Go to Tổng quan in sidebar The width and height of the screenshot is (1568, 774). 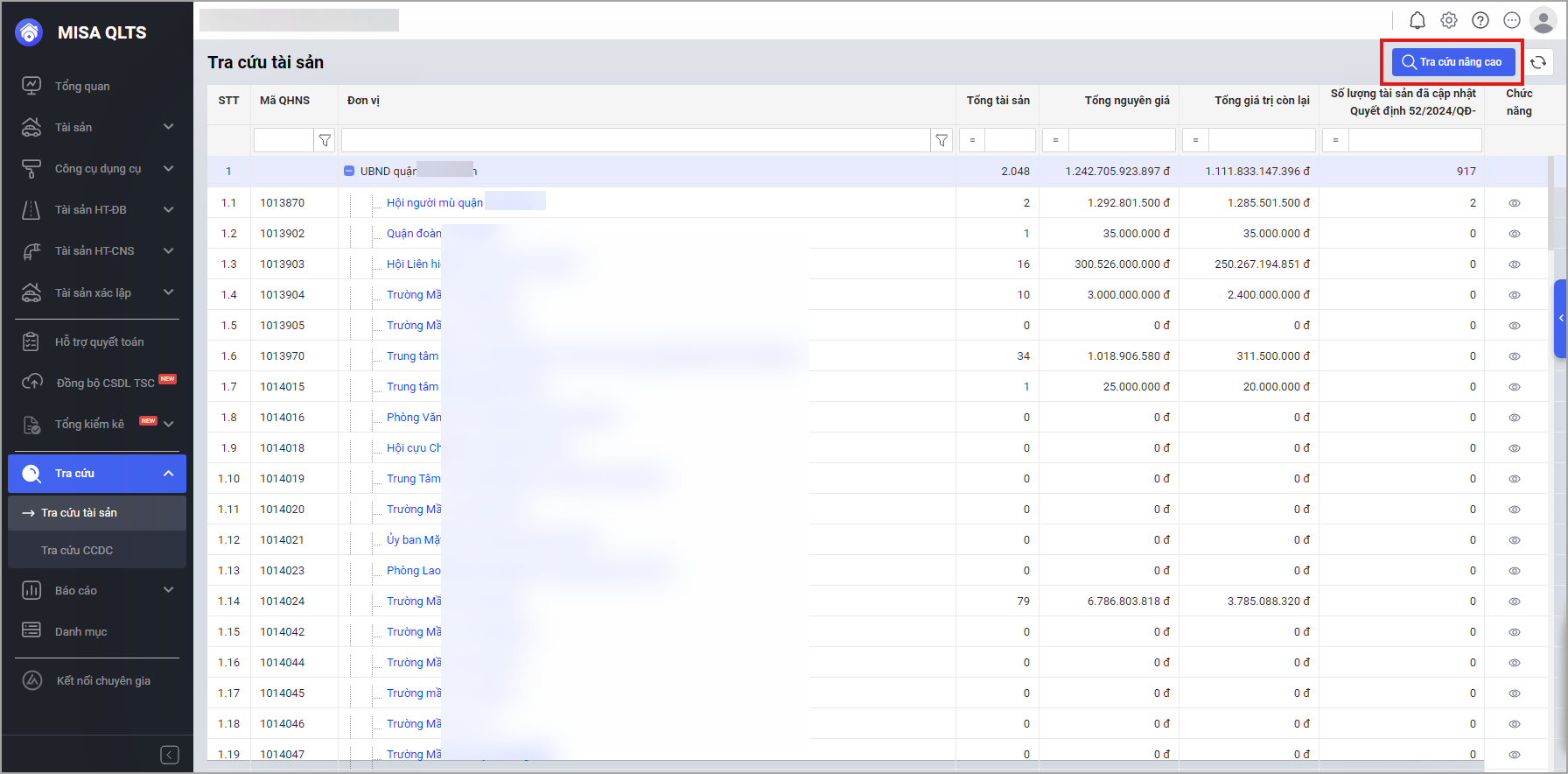point(82,87)
